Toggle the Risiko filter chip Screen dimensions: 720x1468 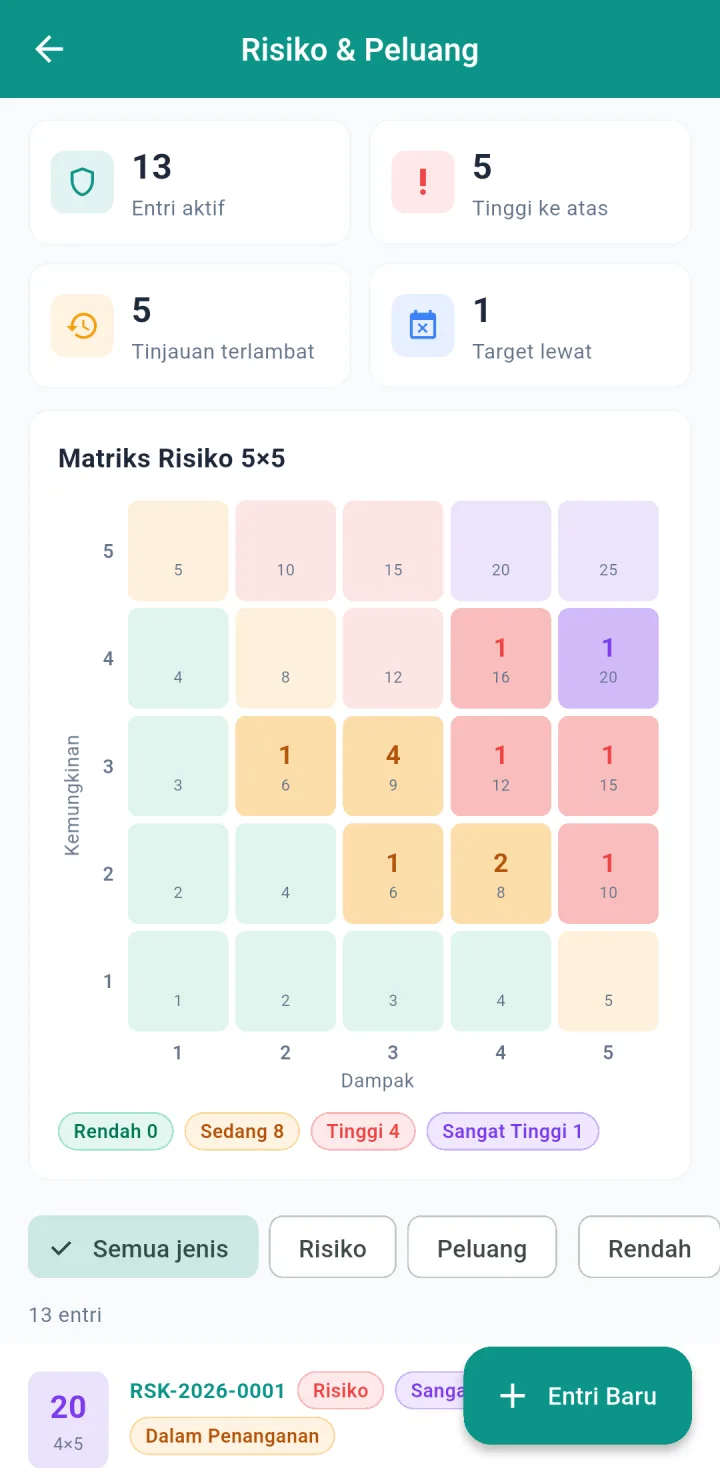[333, 1247]
